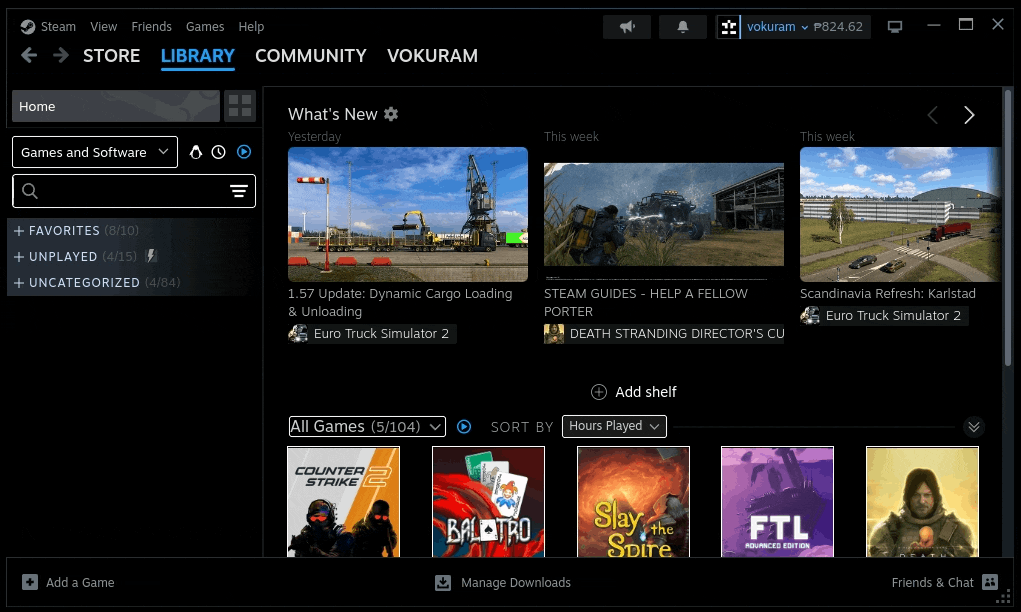1021x612 pixels.
Task: Toggle Linux penguin filter icon
Action: click(195, 152)
